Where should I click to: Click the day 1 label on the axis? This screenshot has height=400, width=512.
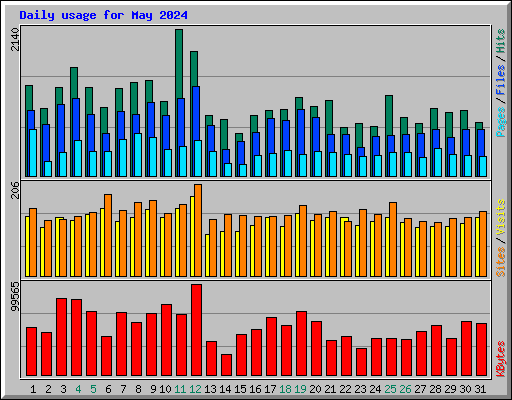(33, 389)
